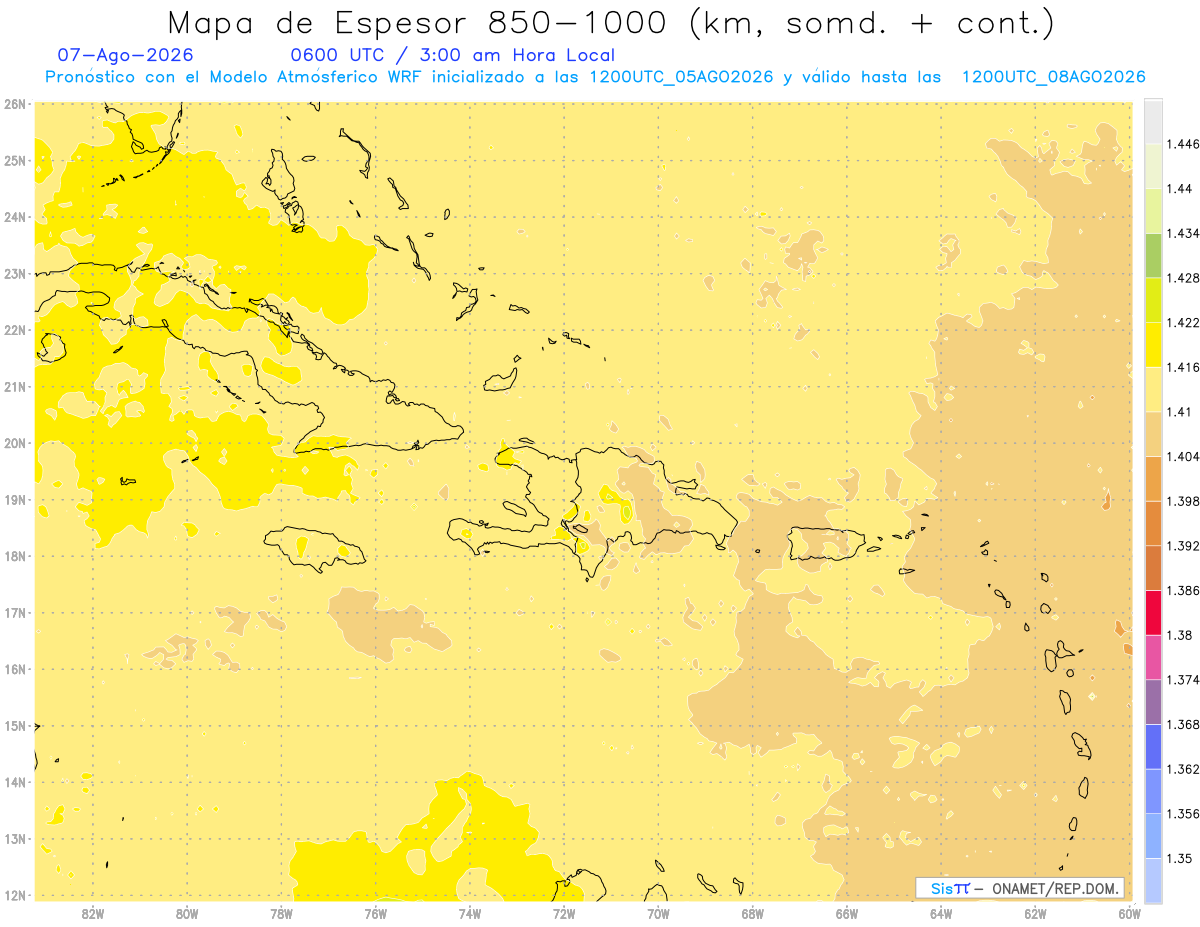Viewport: 1200px width, 927px height.
Task: Click the legend value "1.44"
Action: coord(1180,188)
